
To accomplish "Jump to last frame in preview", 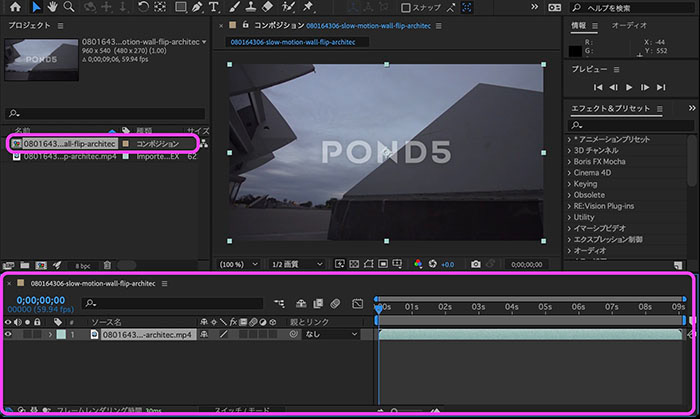I will pos(661,87).
